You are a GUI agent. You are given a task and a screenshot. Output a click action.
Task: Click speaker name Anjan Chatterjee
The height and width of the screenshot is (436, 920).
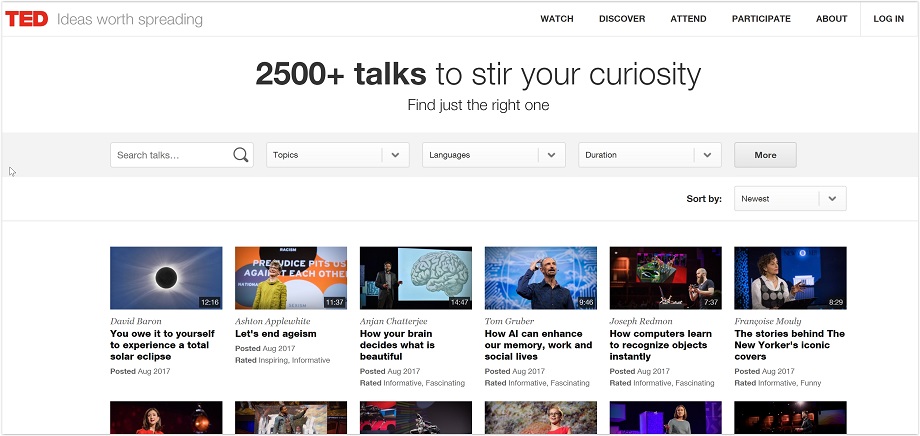(x=394, y=321)
